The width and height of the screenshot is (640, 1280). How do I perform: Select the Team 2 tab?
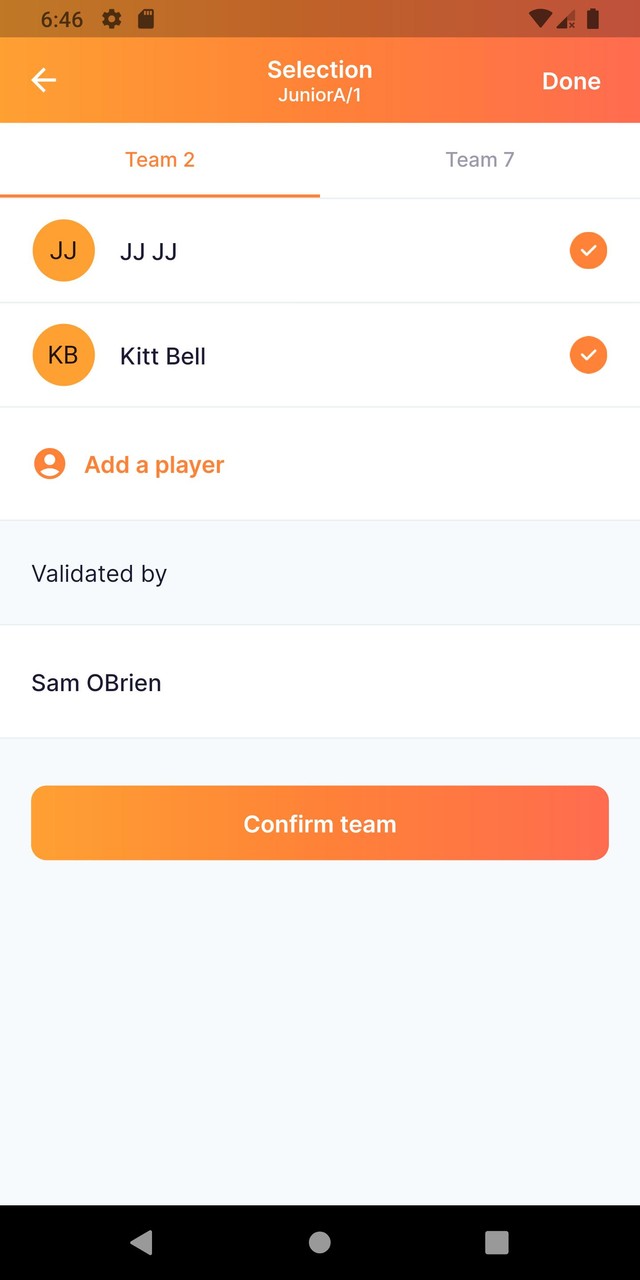point(160,159)
